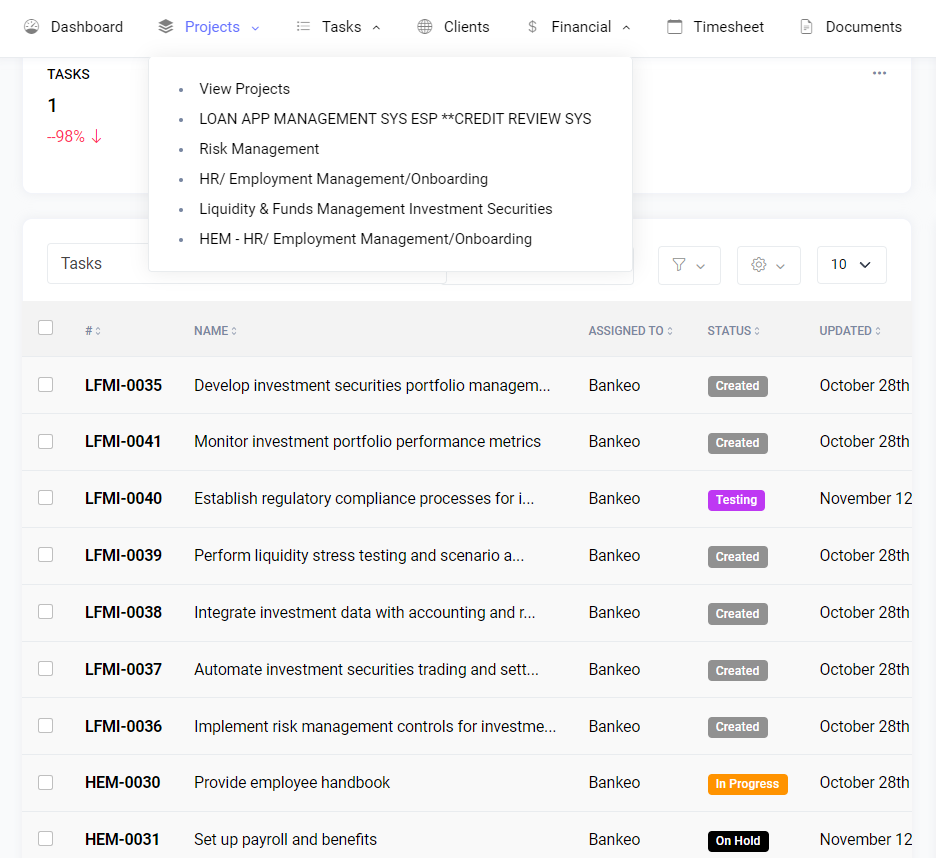The width and height of the screenshot is (936, 858).
Task: Open the page size dropdown showing 10
Action: 851,264
